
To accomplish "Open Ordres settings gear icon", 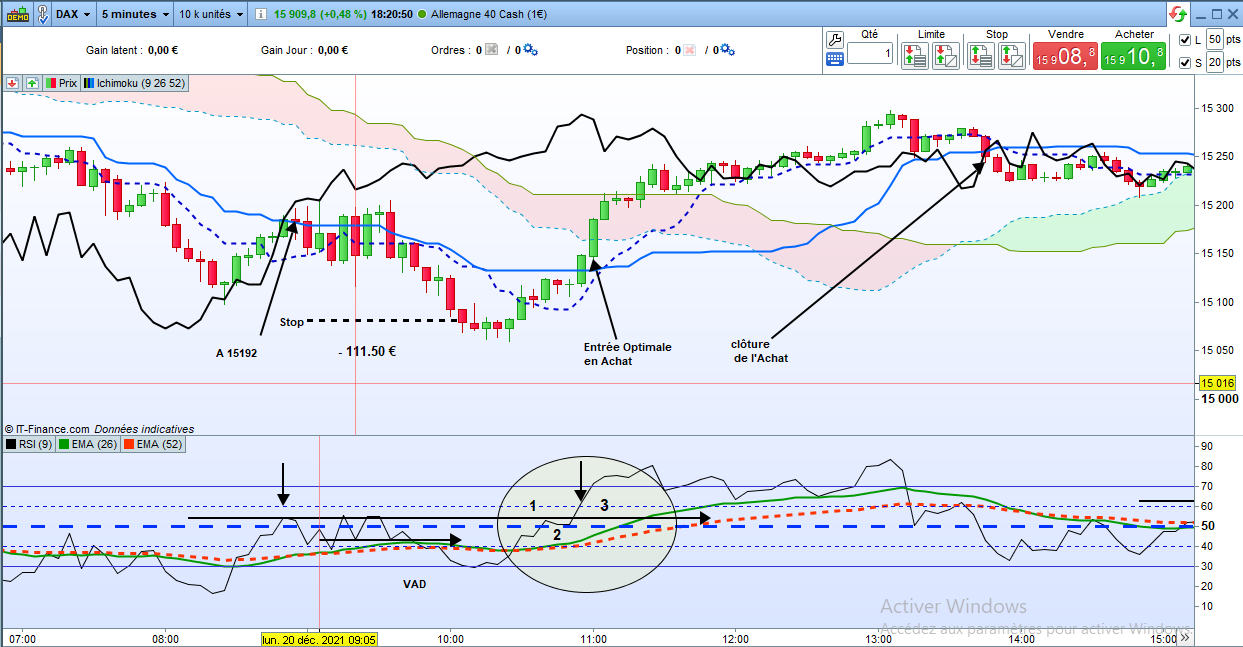I will point(530,50).
